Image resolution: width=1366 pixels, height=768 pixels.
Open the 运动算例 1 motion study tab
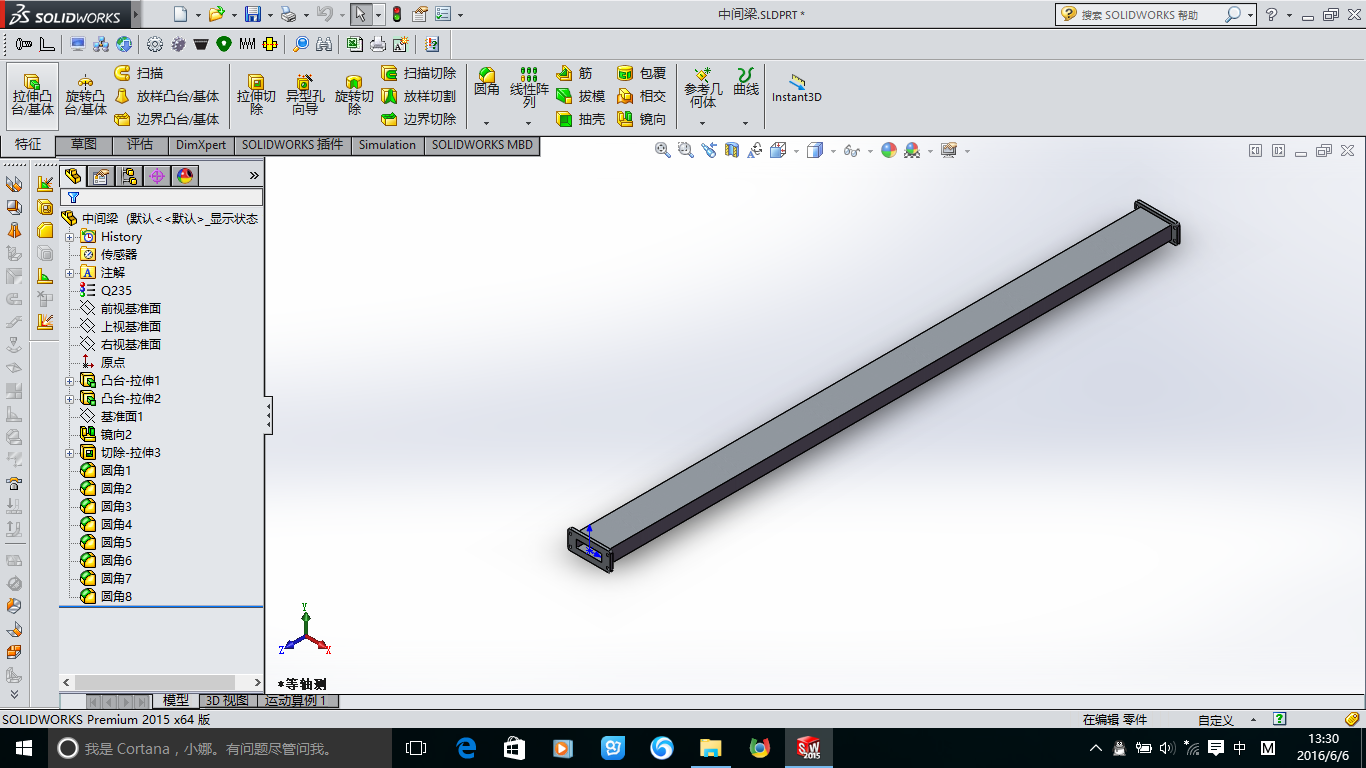298,701
